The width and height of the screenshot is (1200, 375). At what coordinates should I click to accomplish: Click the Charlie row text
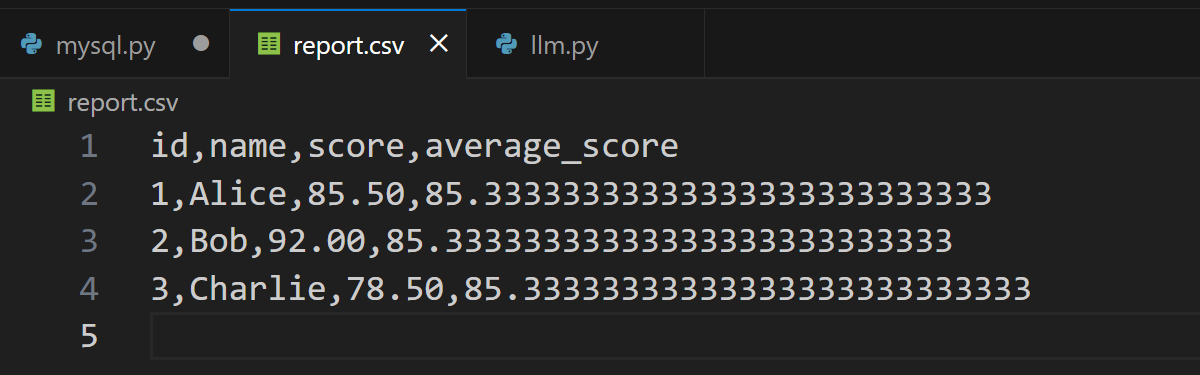[x=591, y=289]
